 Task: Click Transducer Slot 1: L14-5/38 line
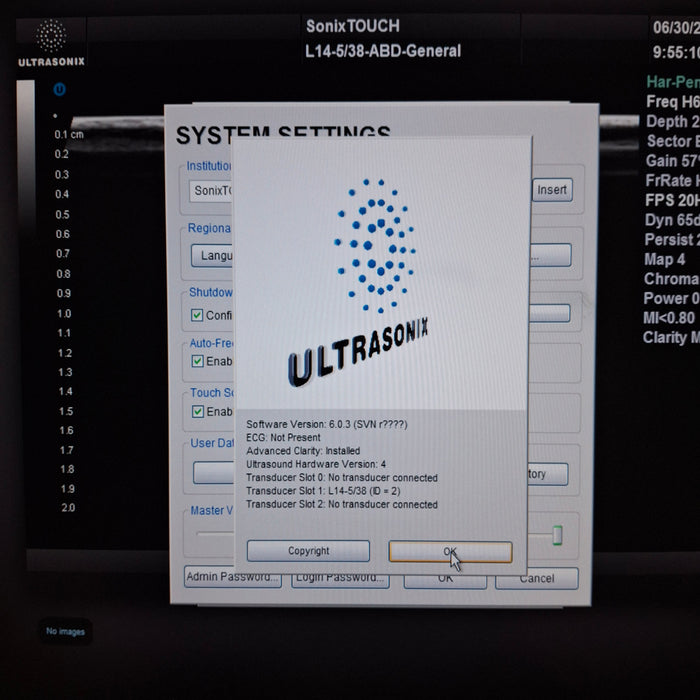coord(323,491)
